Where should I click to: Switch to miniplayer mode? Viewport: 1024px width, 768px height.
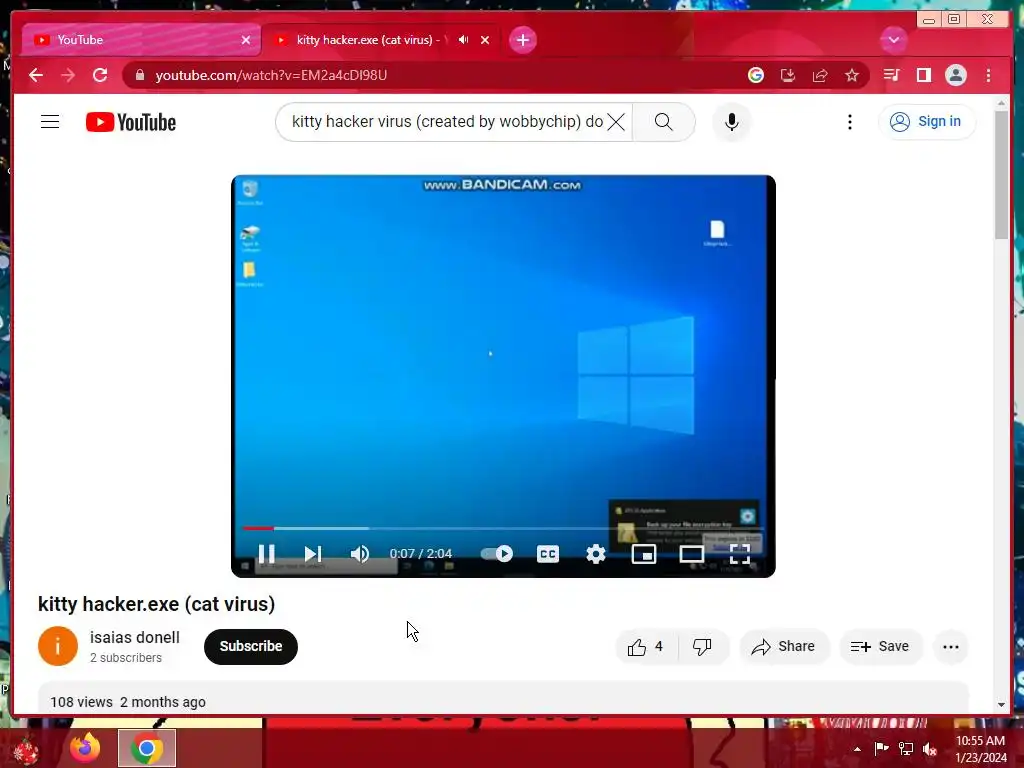pos(643,554)
